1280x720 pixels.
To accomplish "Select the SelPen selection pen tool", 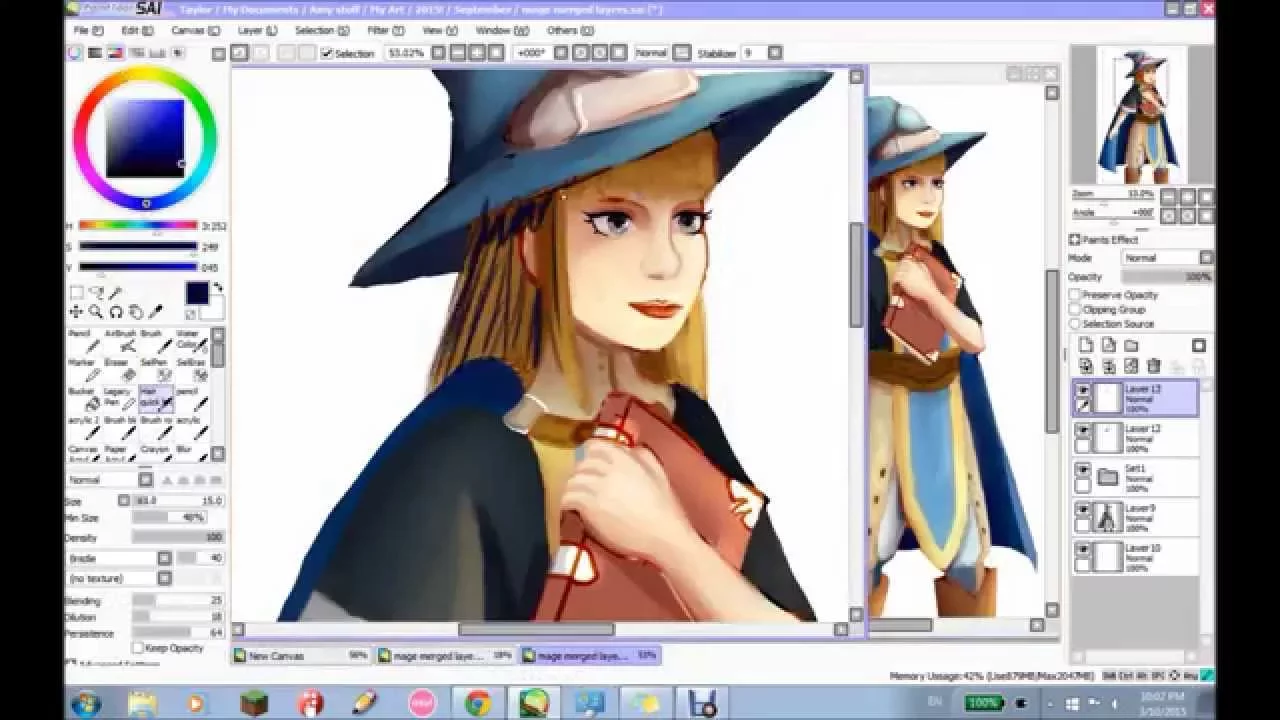I will [x=156, y=370].
